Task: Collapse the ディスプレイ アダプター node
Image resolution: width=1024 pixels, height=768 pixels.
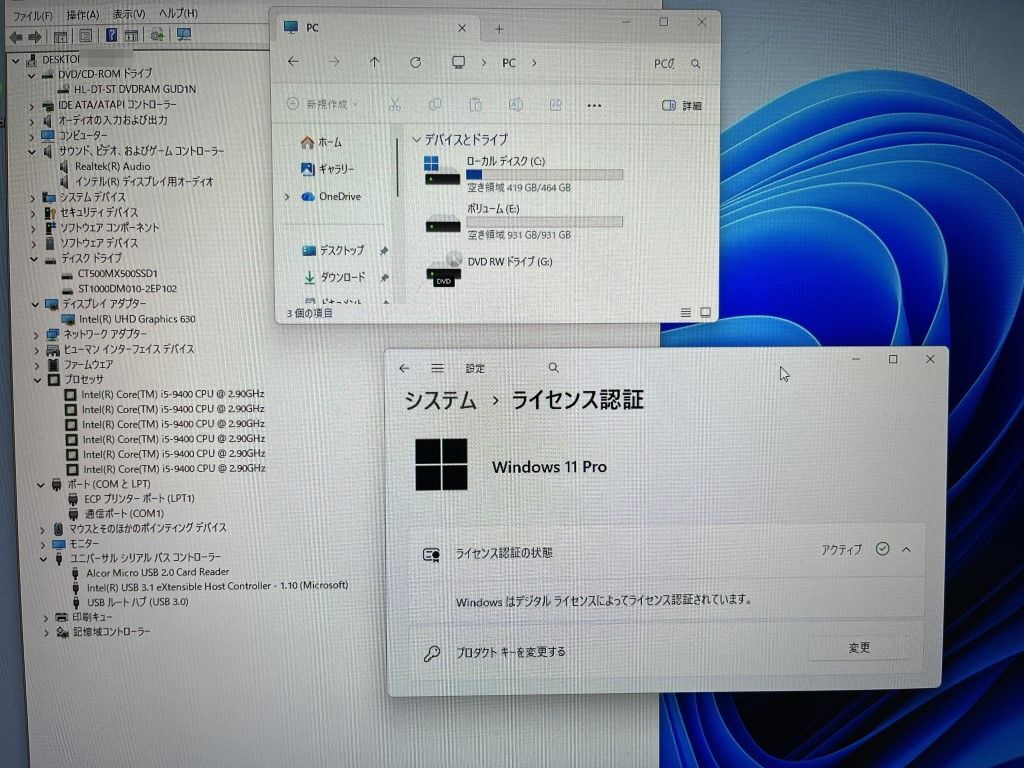Action: click(35, 304)
